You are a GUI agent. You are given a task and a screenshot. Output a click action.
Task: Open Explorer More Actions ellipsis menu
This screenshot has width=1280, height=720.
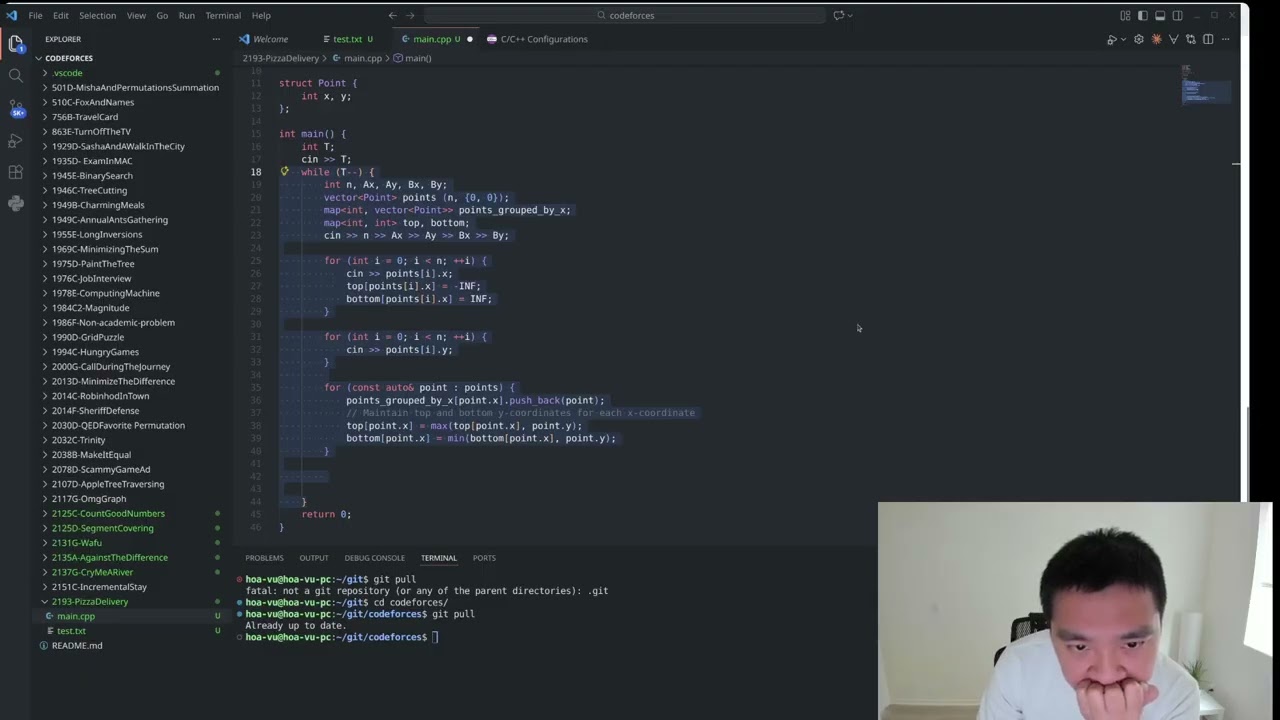[216, 39]
